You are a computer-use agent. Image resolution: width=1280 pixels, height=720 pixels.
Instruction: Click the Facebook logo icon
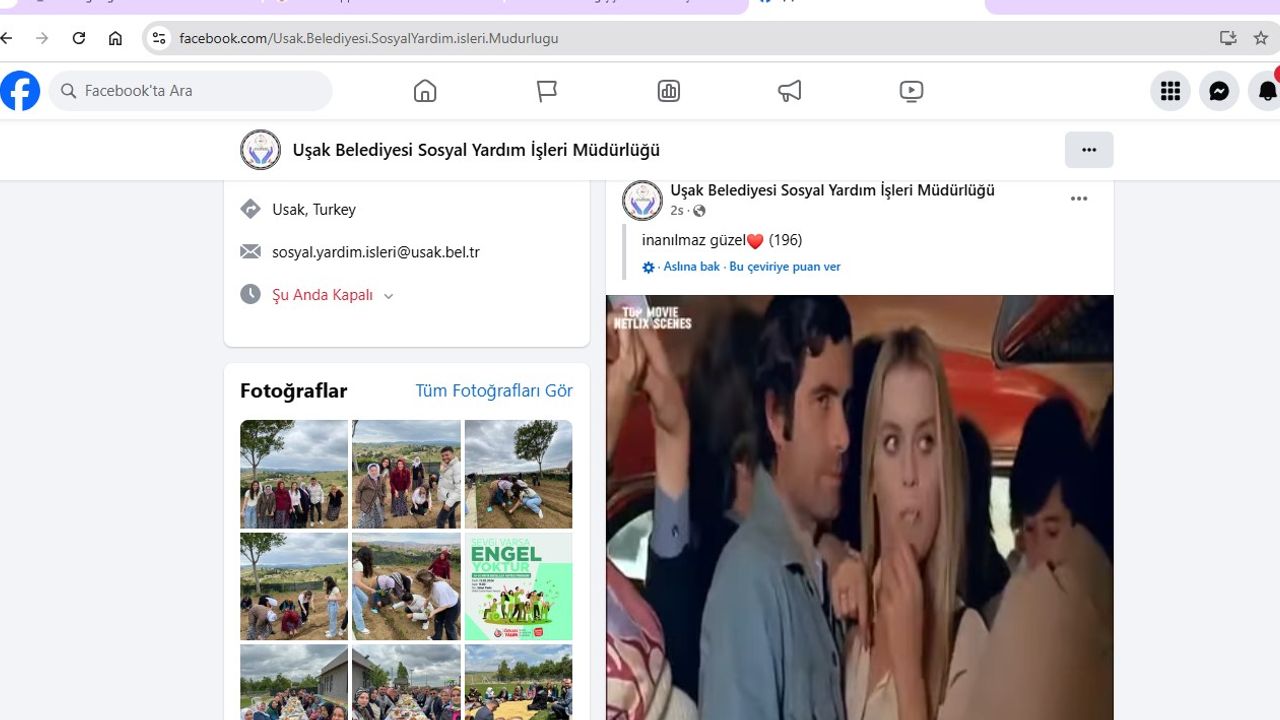pyautogui.click(x=20, y=91)
